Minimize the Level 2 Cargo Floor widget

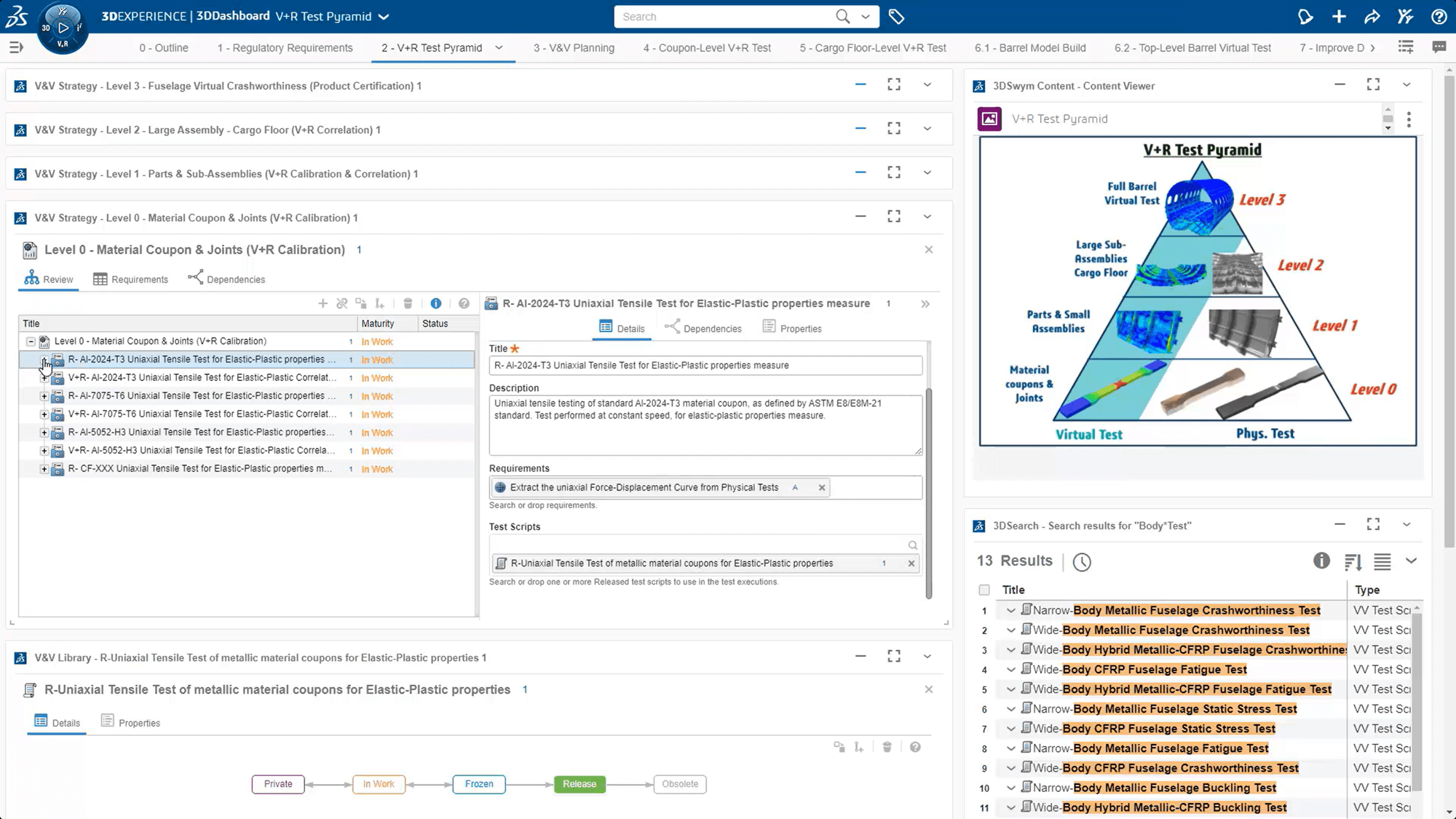pos(860,128)
